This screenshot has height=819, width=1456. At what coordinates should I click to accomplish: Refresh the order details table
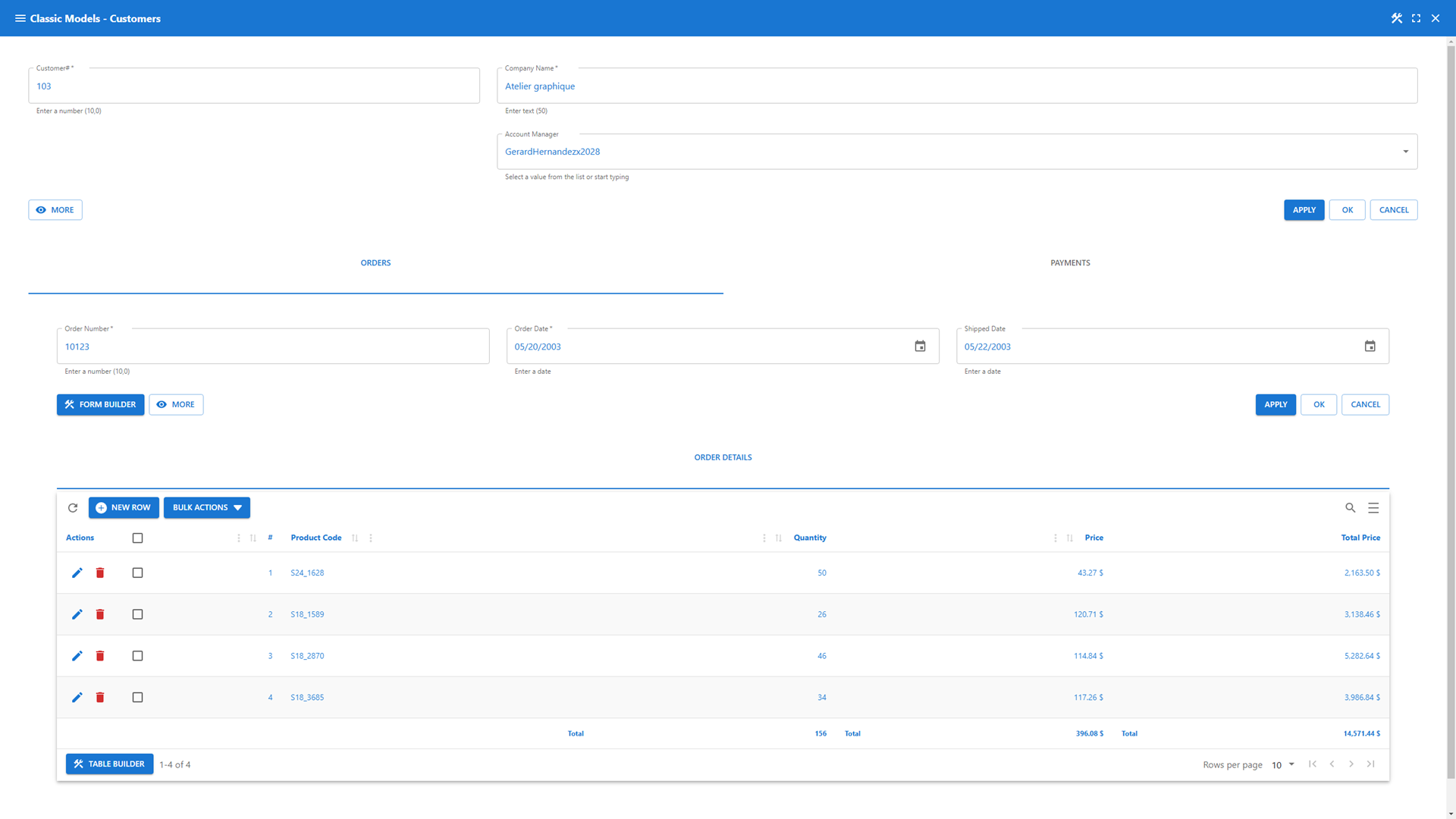73,508
